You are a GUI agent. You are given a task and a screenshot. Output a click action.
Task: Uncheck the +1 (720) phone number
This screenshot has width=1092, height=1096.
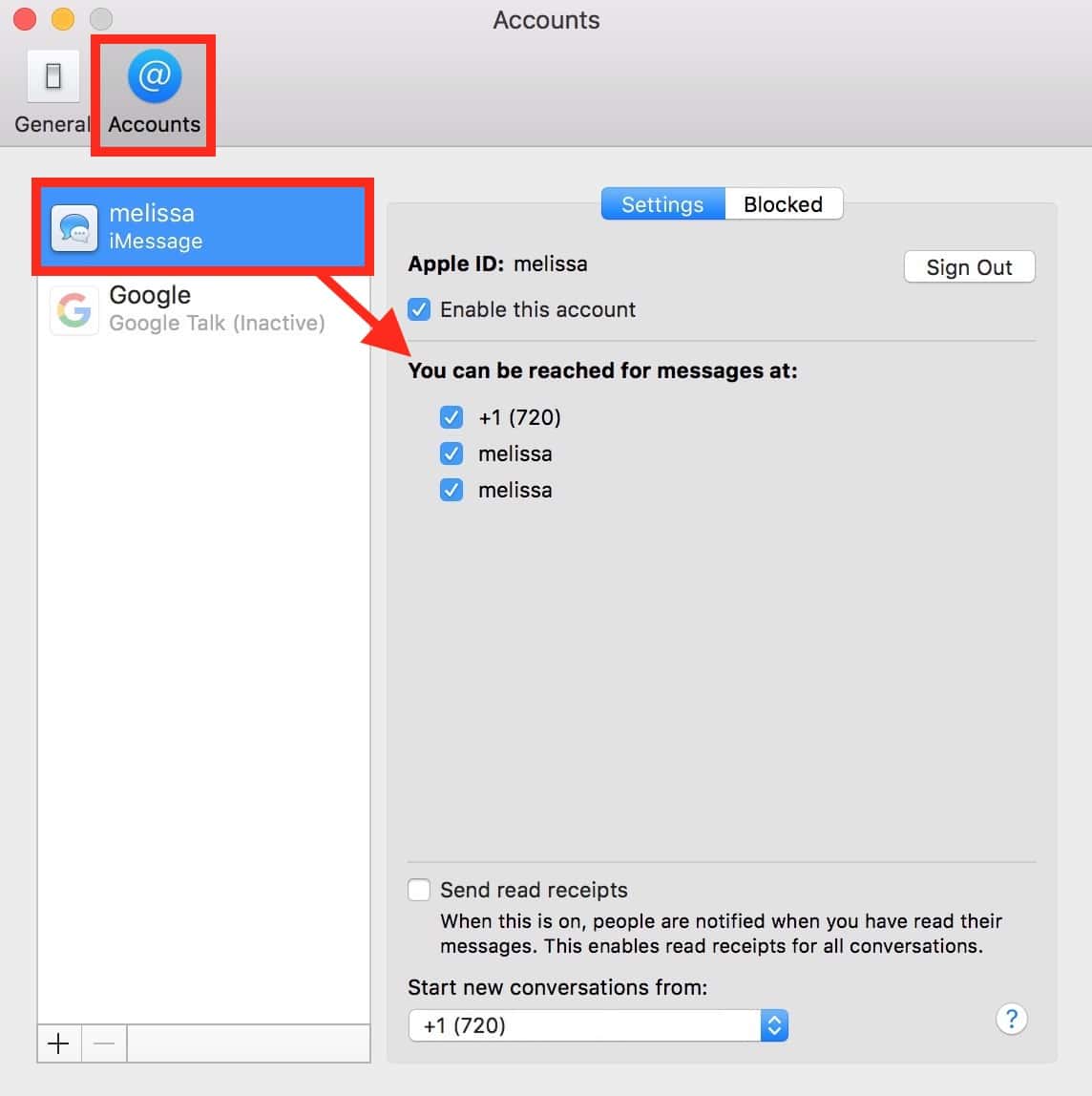[451, 417]
